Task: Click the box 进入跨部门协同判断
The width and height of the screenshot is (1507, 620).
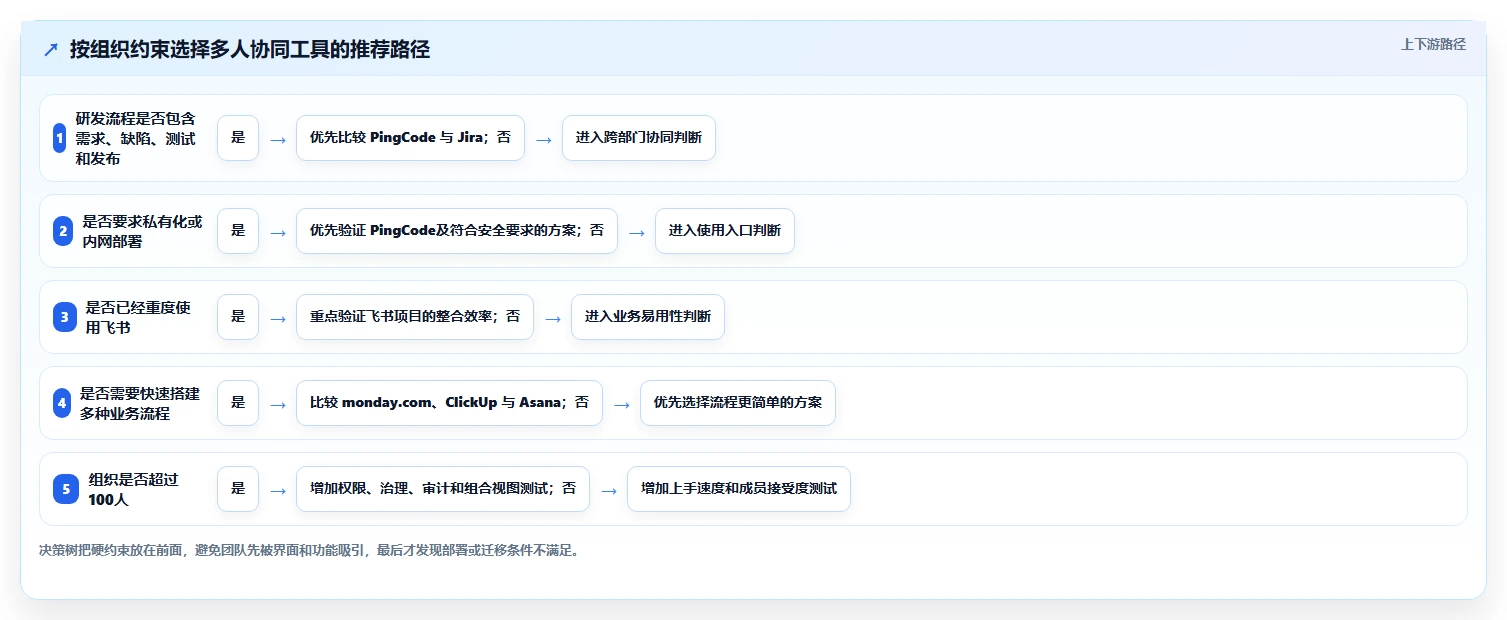Action: pyautogui.click(x=639, y=138)
